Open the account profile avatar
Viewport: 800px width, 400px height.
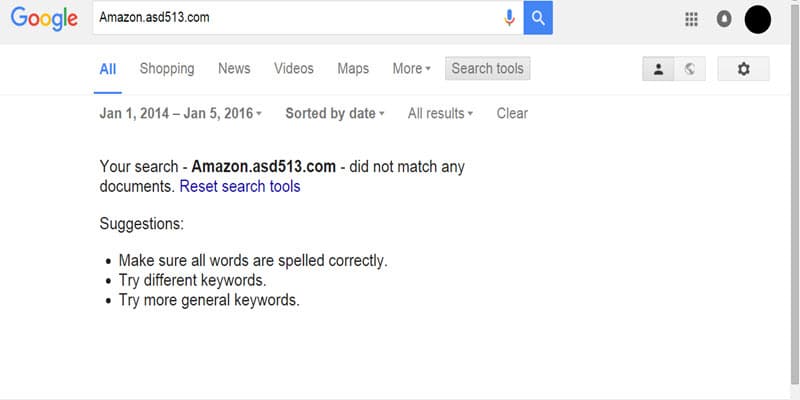[x=758, y=19]
